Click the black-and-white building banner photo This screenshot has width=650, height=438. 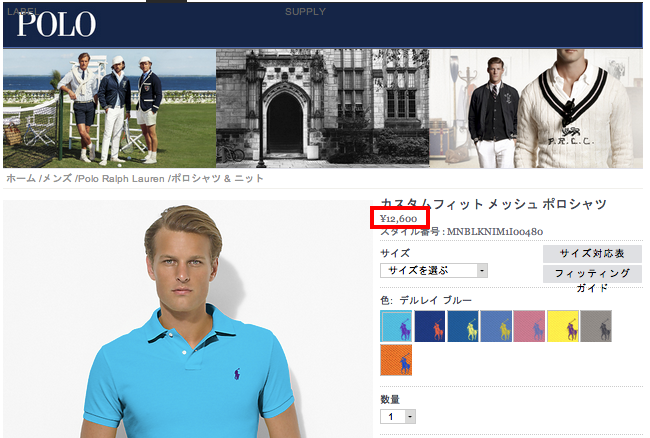coord(323,109)
